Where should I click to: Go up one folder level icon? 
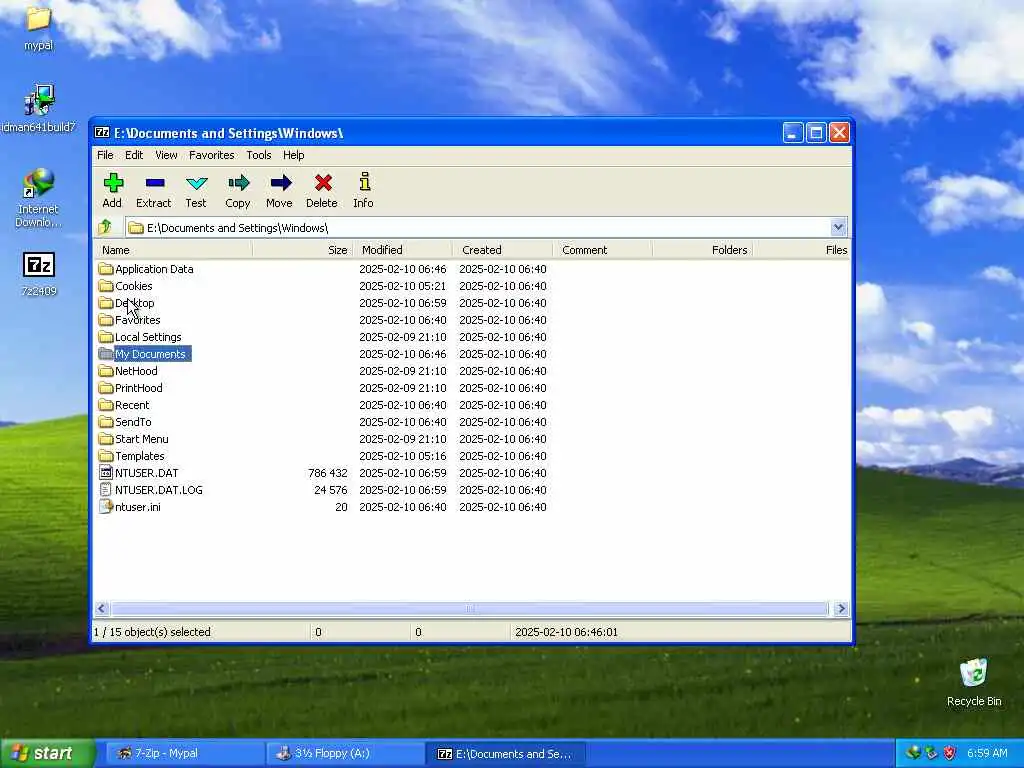[x=104, y=227]
